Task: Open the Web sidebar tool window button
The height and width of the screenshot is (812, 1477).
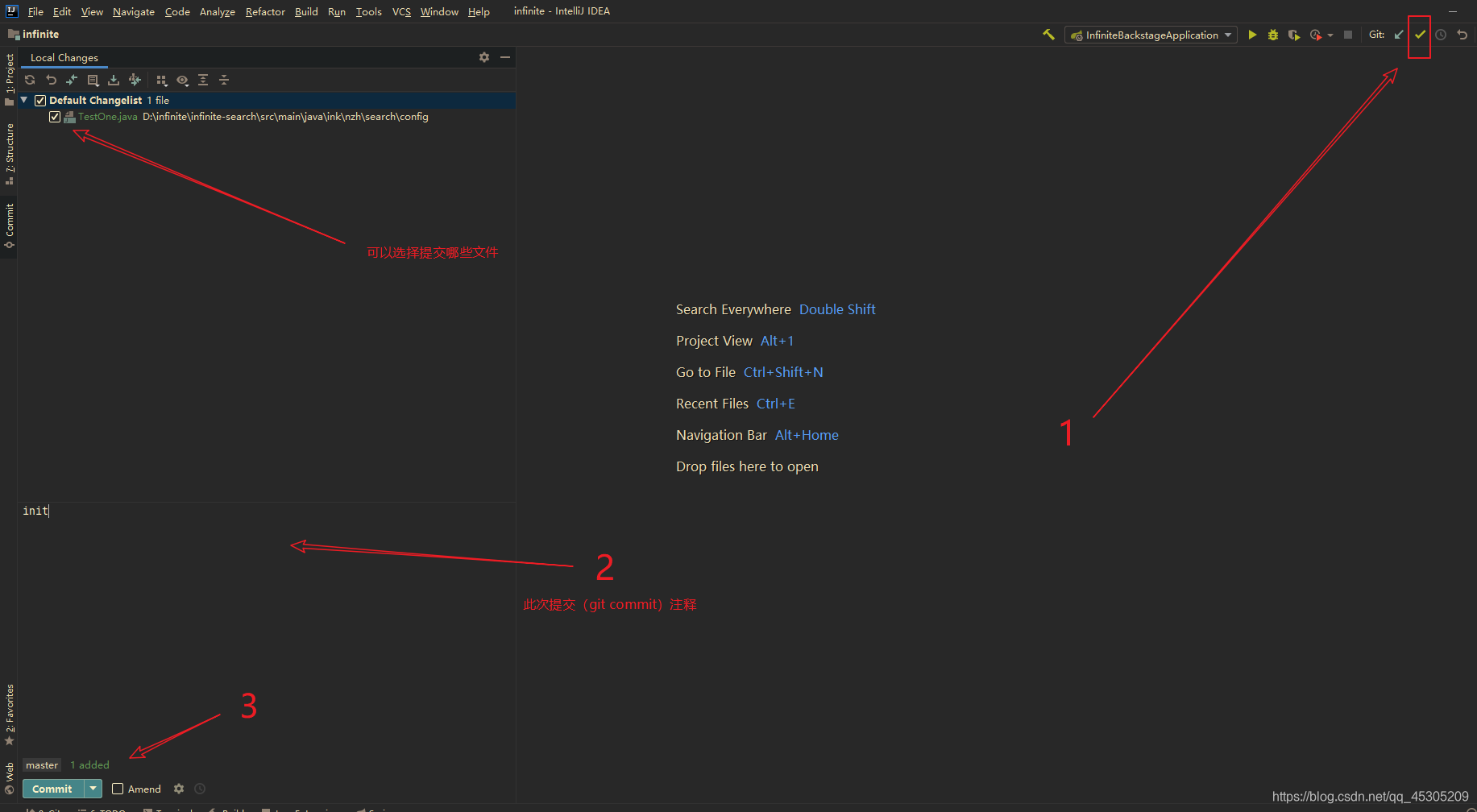Action: pyautogui.click(x=9, y=777)
